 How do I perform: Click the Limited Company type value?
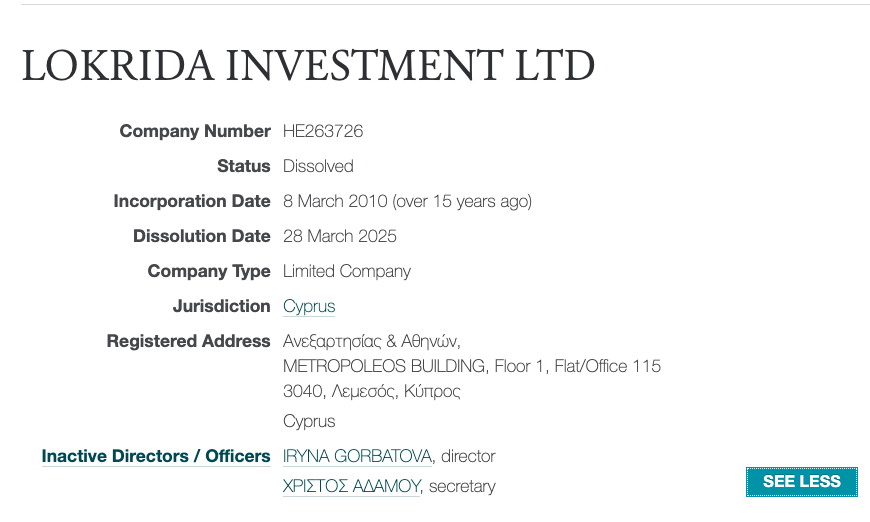(x=347, y=271)
